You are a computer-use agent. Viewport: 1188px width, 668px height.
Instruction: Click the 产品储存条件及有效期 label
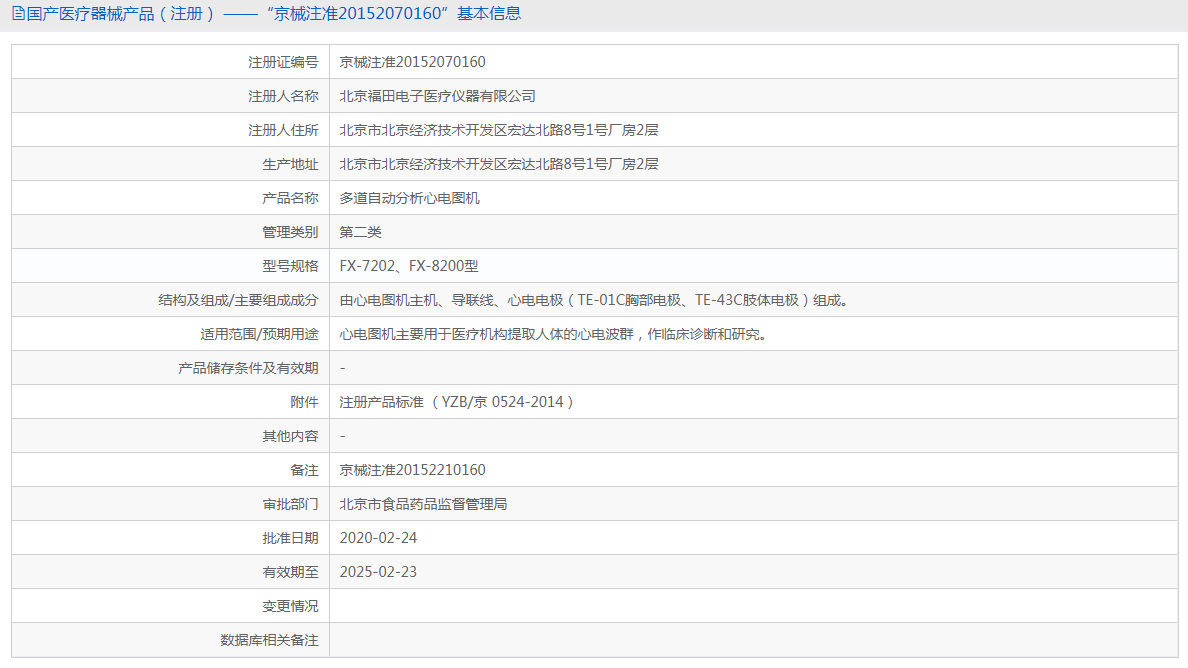pos(249,368)
